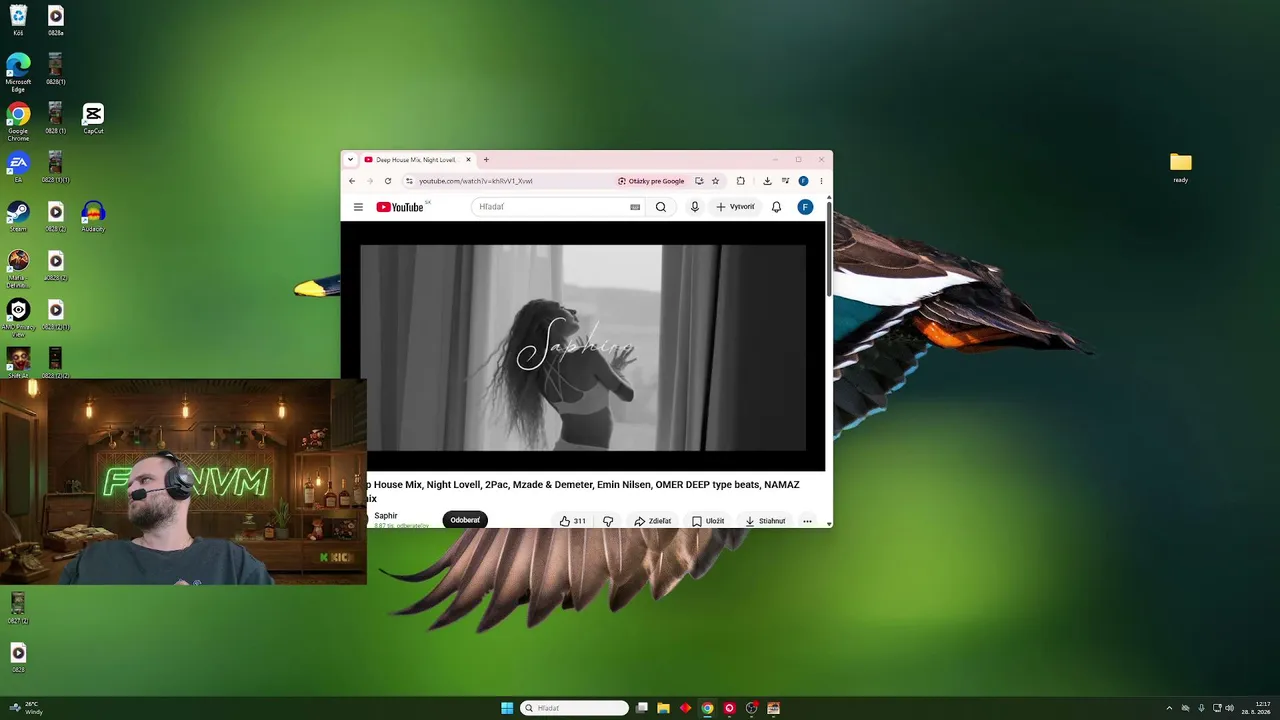
Task: Download the video with Stiahnuť
Action: tap(765, 521)
